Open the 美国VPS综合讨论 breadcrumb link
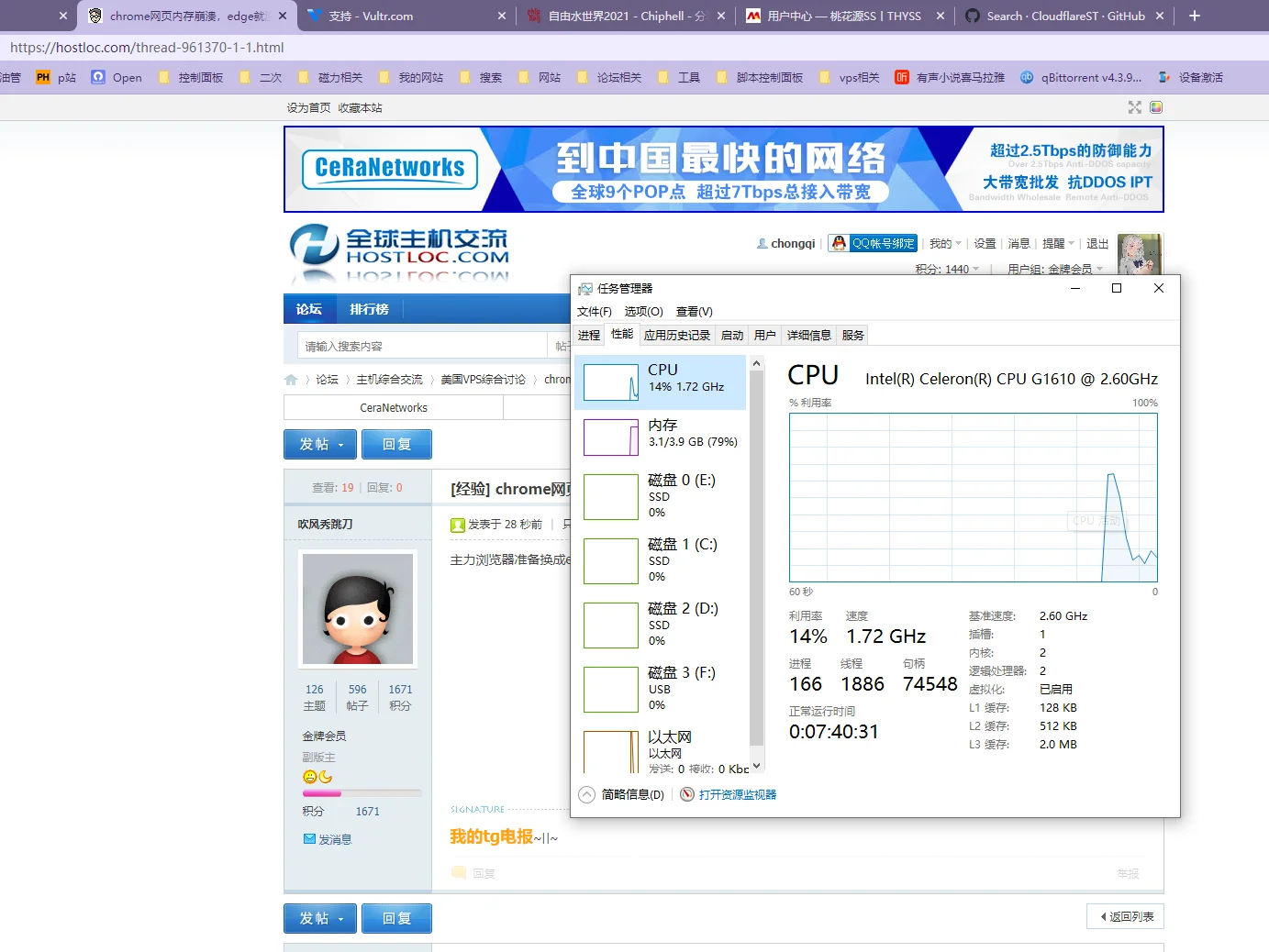1269x952 pixels. 484,380
